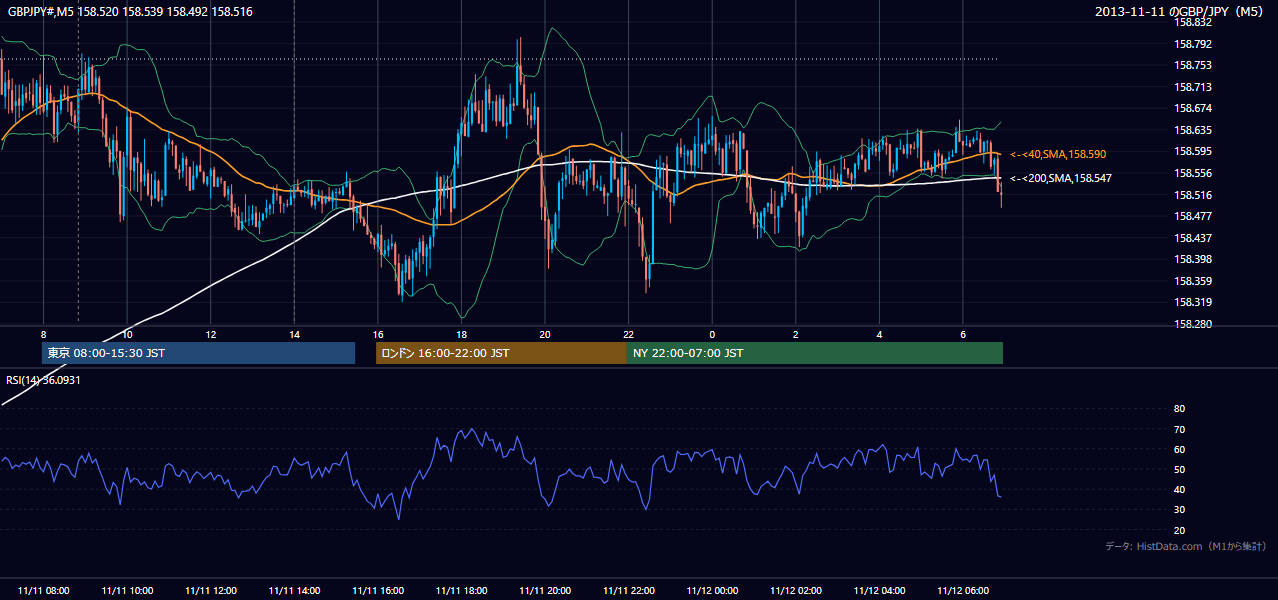Viewport: 1278px width, 600px height.
Task: Click hour label 10 under price chart
Action: point(127,334)
